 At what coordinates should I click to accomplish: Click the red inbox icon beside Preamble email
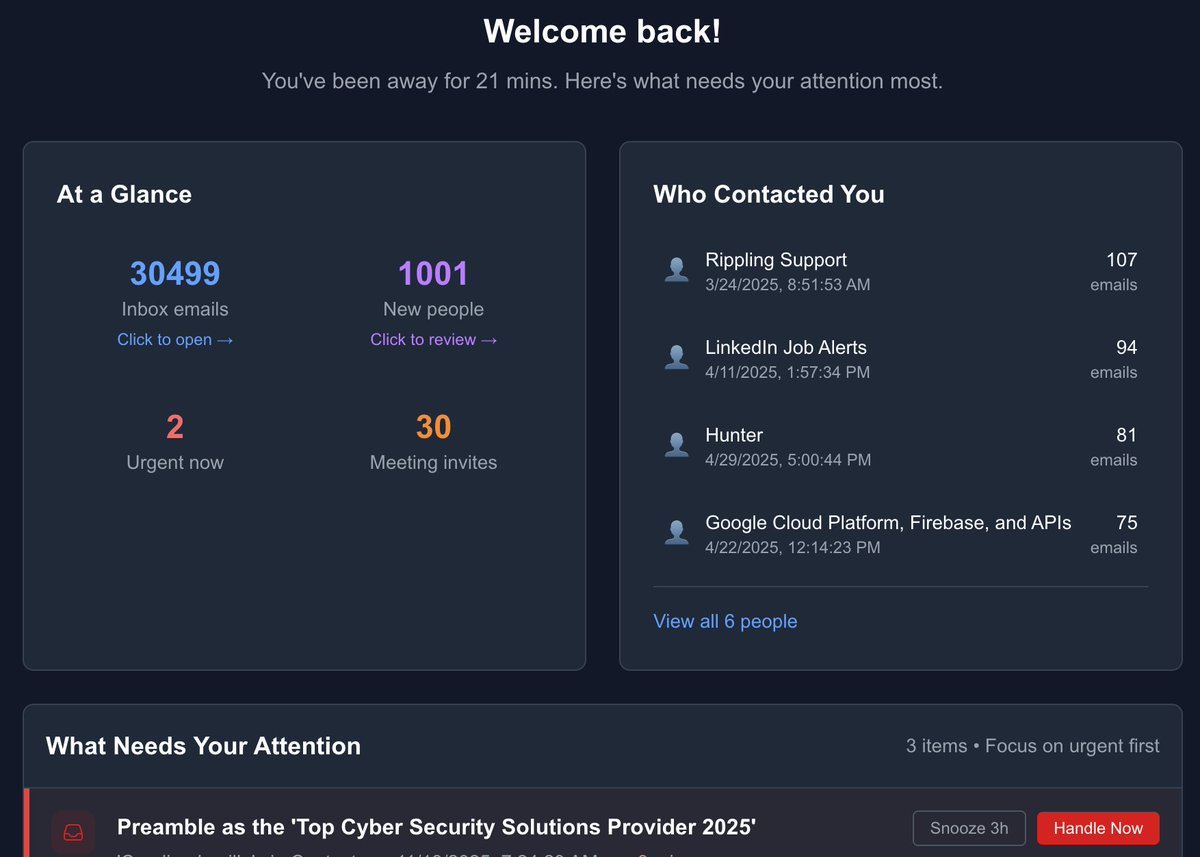pos(73,832)
